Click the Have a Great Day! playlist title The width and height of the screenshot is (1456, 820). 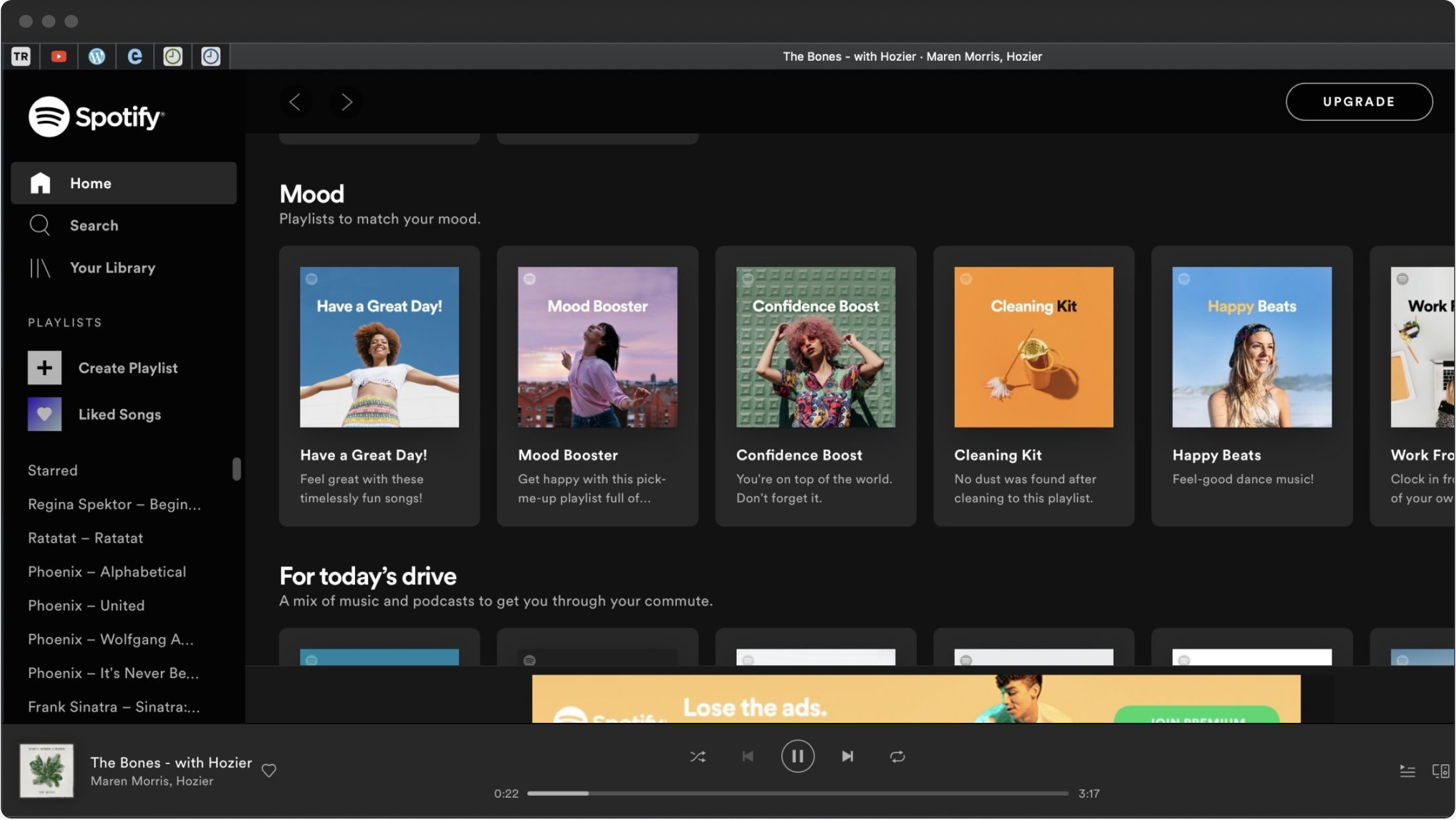point(363,455)
